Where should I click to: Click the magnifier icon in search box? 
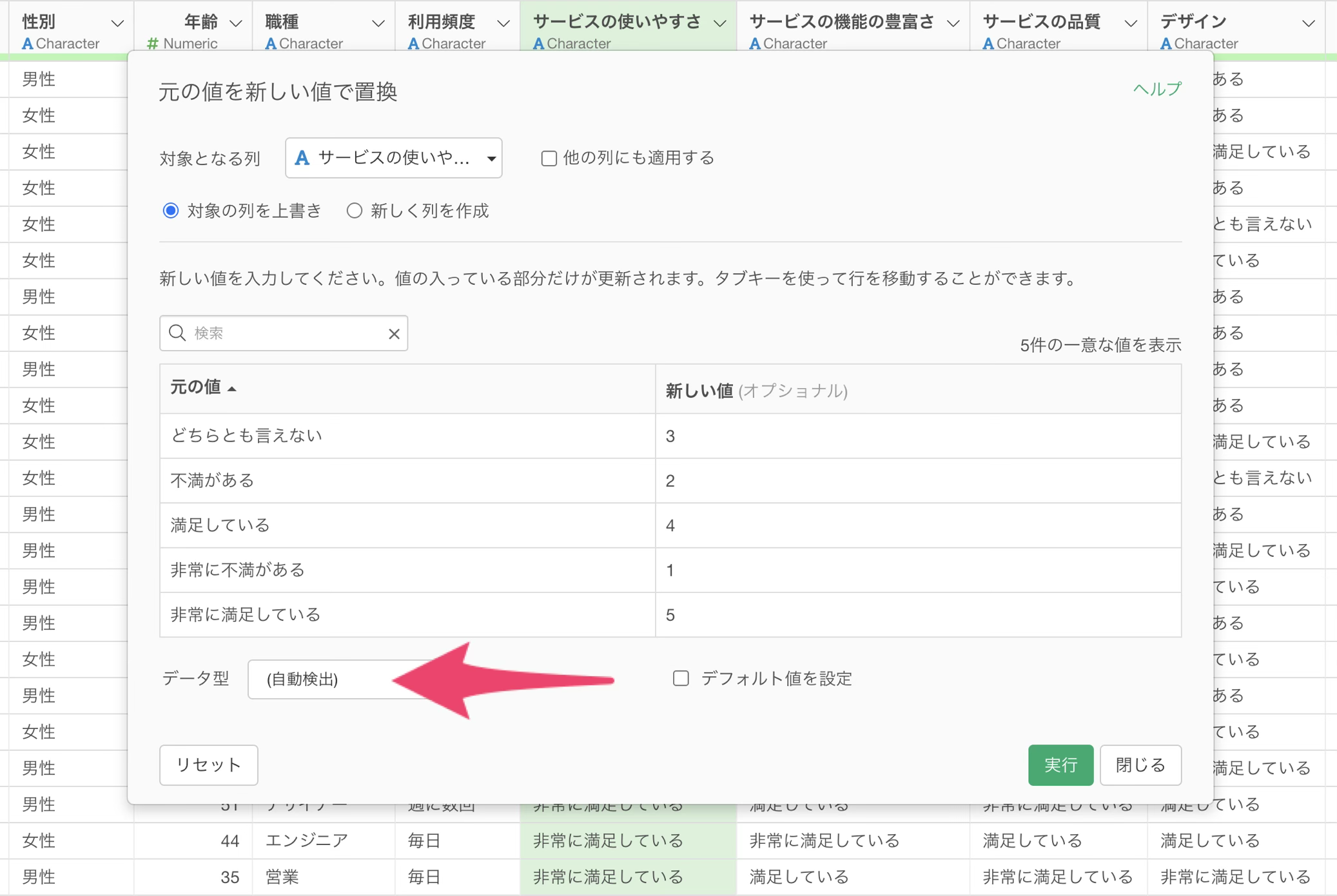tap(177, 333)
